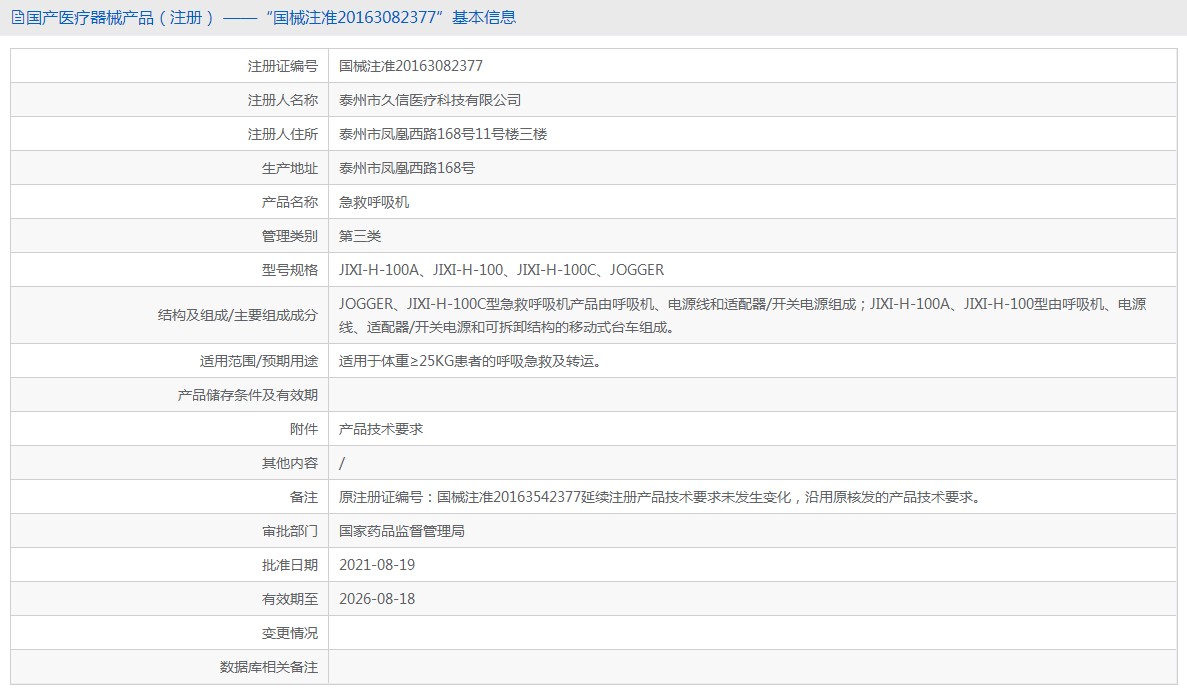Click the 批准日期 label
This screenshot has height=694, width=1187.
point(289,565)
